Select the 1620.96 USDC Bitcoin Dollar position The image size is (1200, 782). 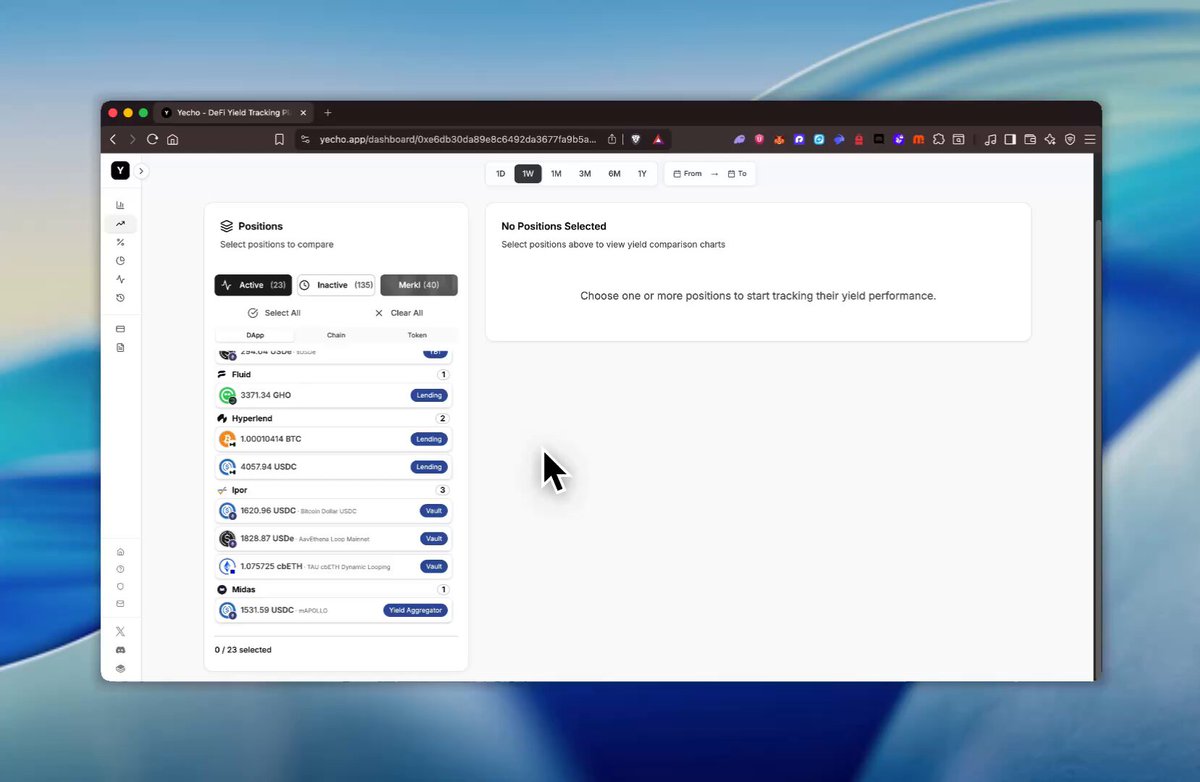pos(334,511)
